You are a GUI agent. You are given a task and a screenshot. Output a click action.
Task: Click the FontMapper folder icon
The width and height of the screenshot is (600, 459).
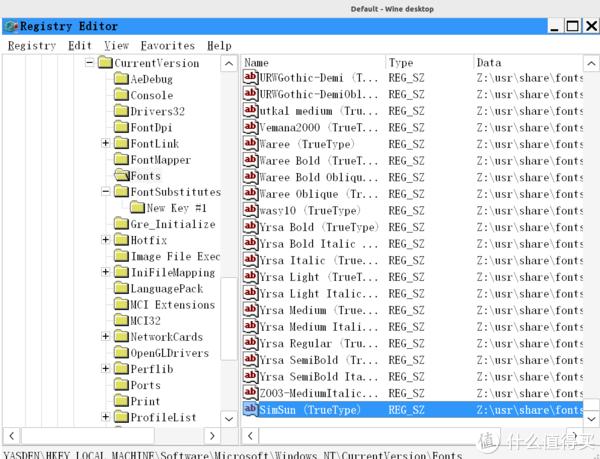pos(121,159)
